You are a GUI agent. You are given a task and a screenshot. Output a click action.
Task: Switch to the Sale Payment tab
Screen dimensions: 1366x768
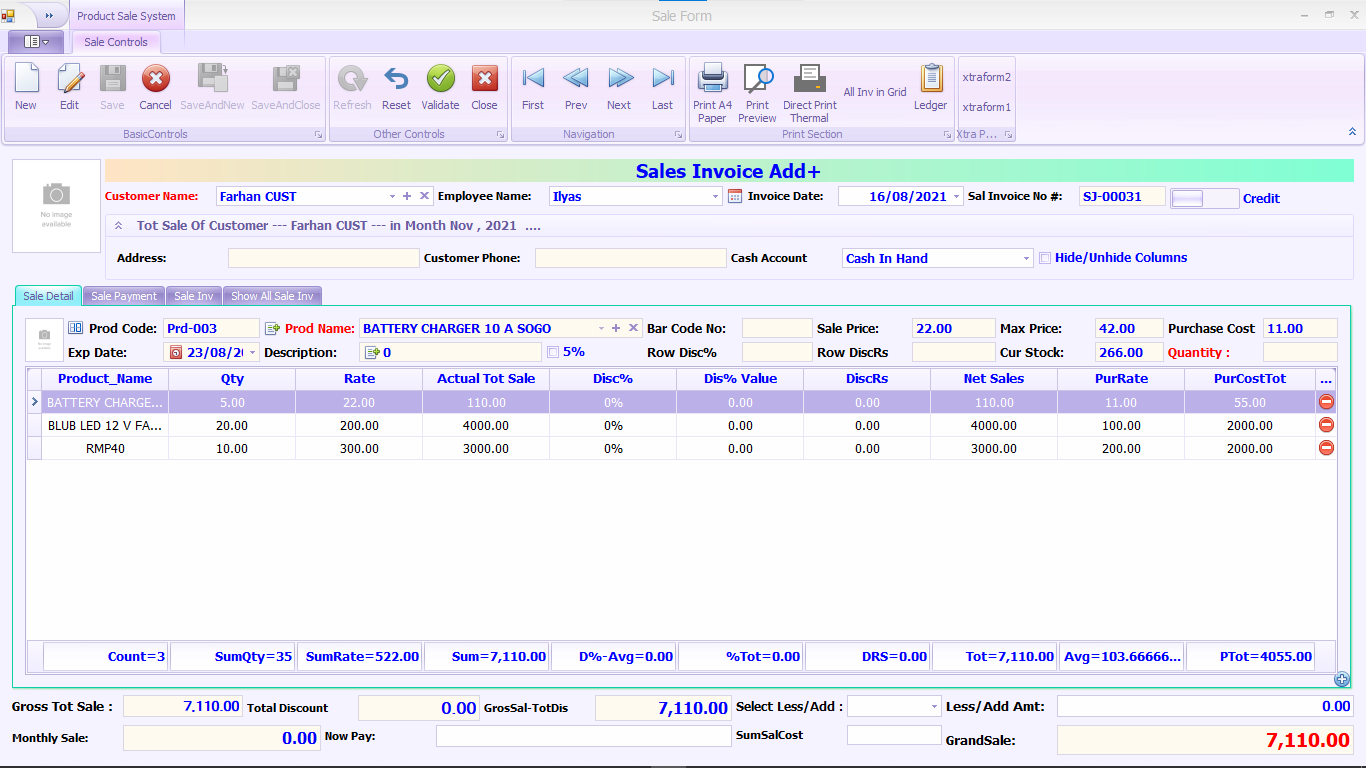click(124, 296)
